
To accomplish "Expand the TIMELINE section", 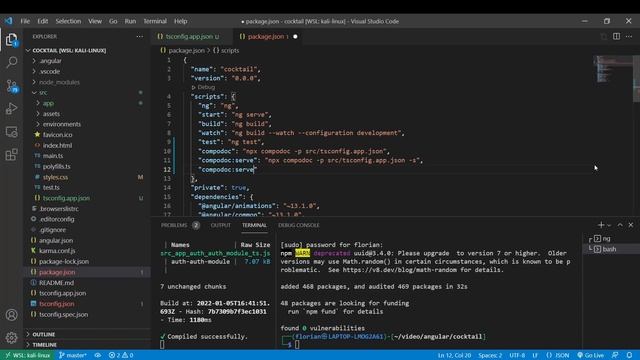I will [44, 345].
